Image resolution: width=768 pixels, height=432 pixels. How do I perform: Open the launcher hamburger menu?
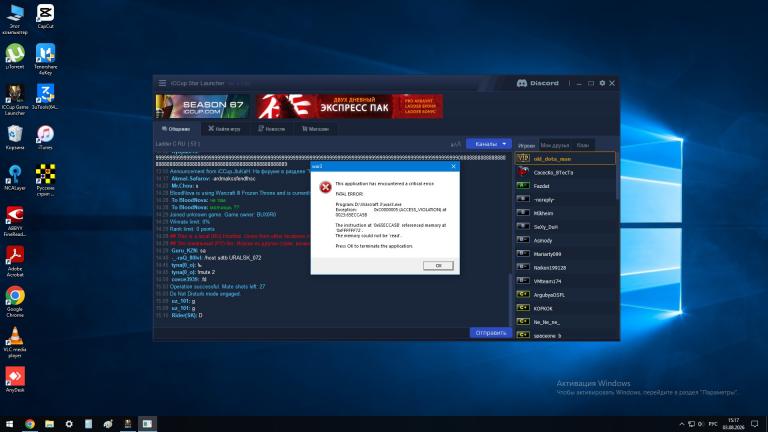pos(162,83)
